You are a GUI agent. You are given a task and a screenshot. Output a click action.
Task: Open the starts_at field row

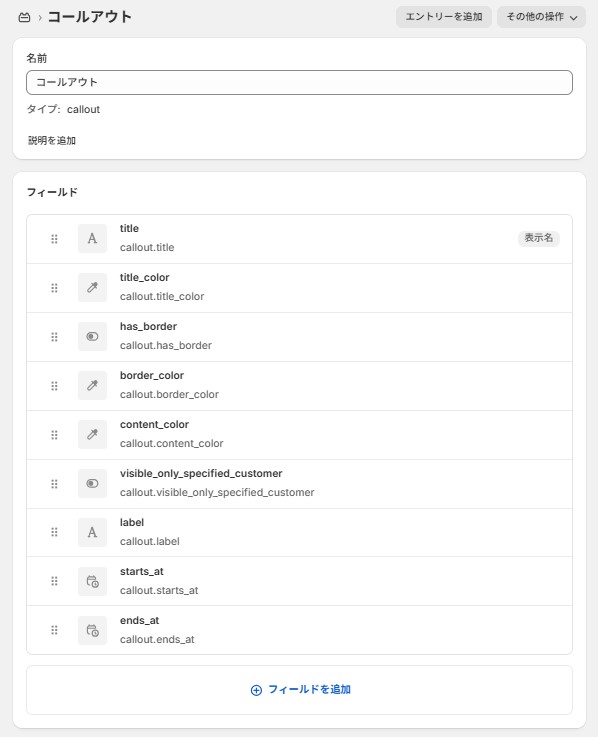click(x=299, y=581)
